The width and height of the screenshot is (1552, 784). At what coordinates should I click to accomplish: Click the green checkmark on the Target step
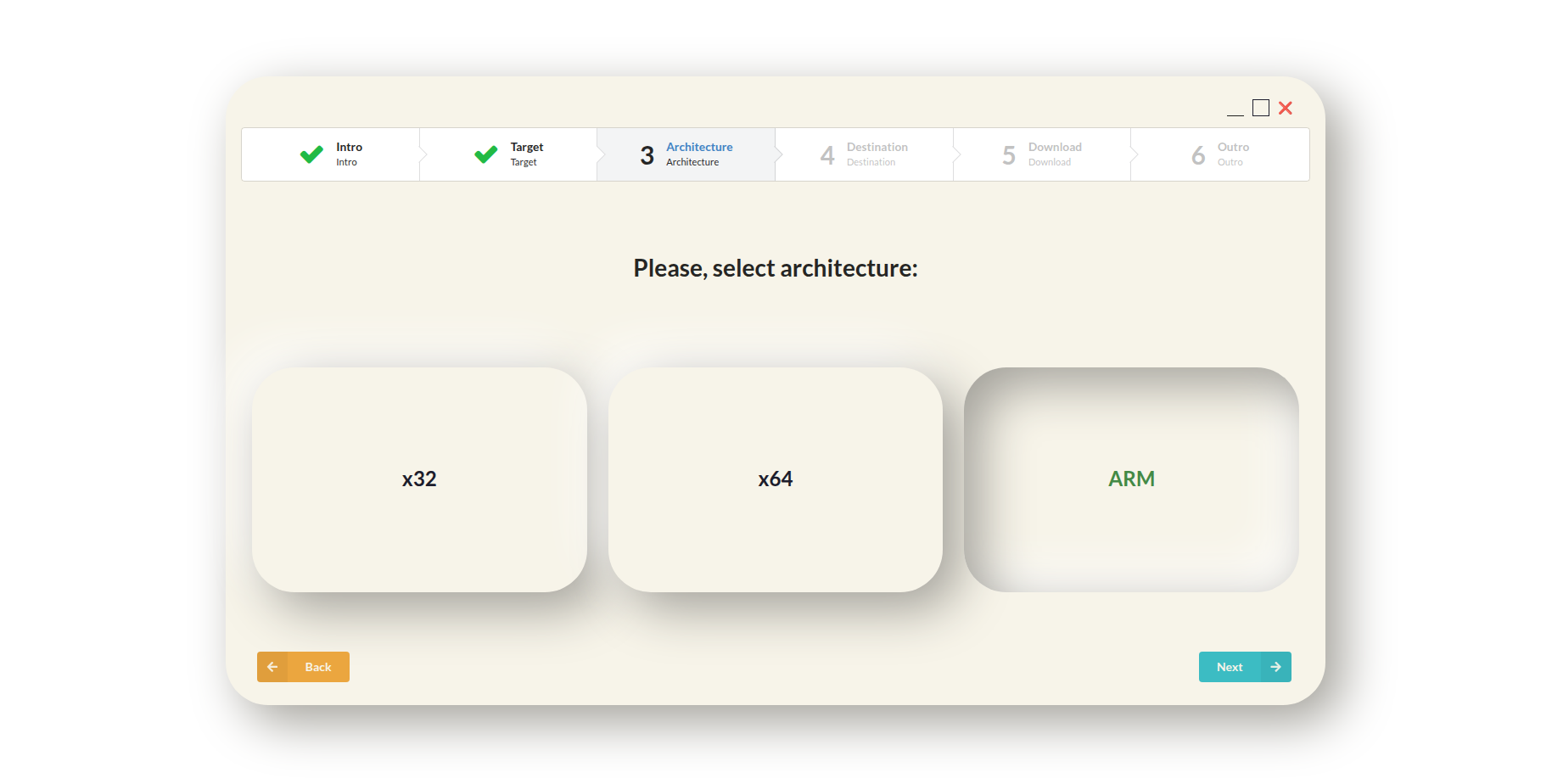484,154
